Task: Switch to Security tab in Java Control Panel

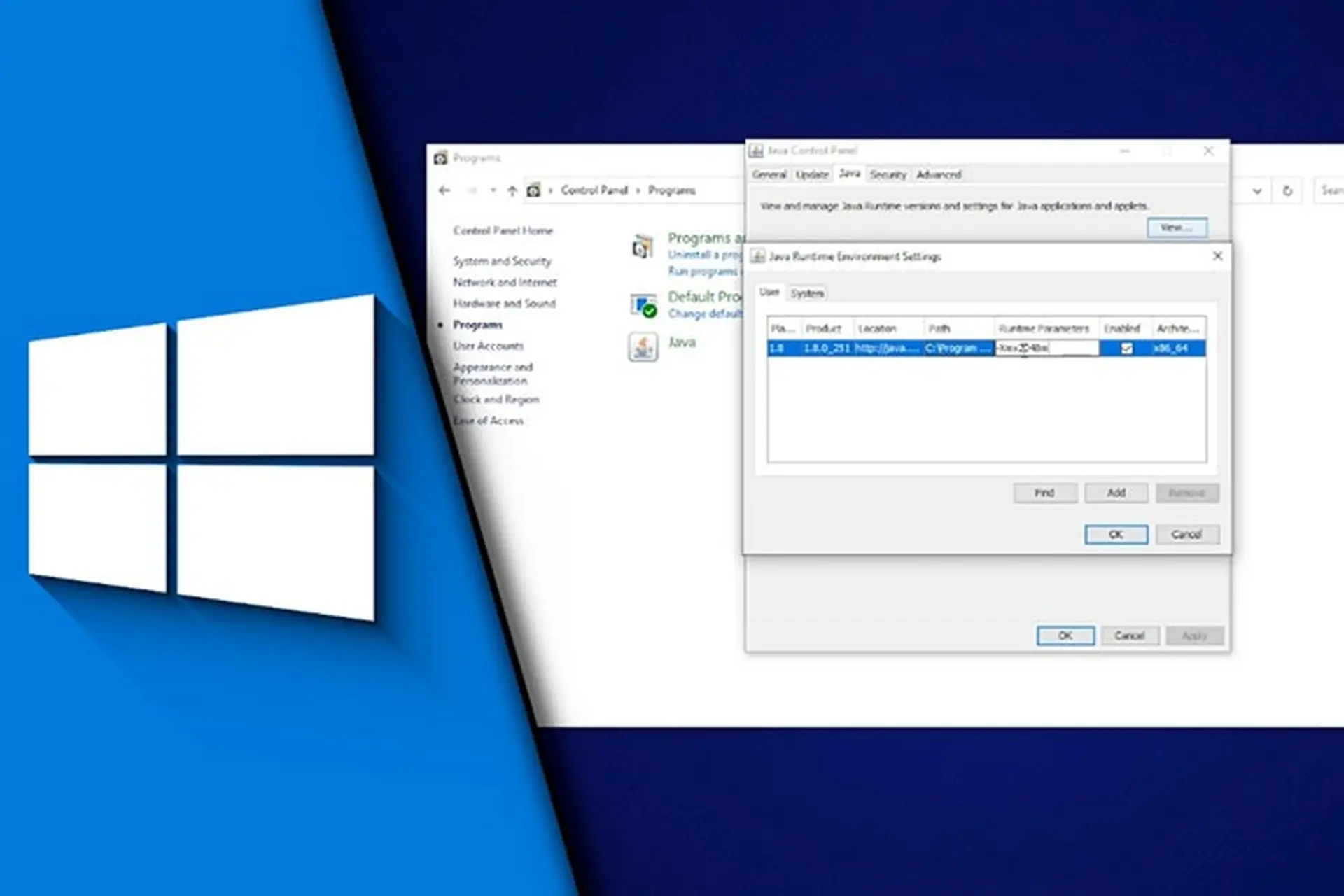Action: point(888,174)
